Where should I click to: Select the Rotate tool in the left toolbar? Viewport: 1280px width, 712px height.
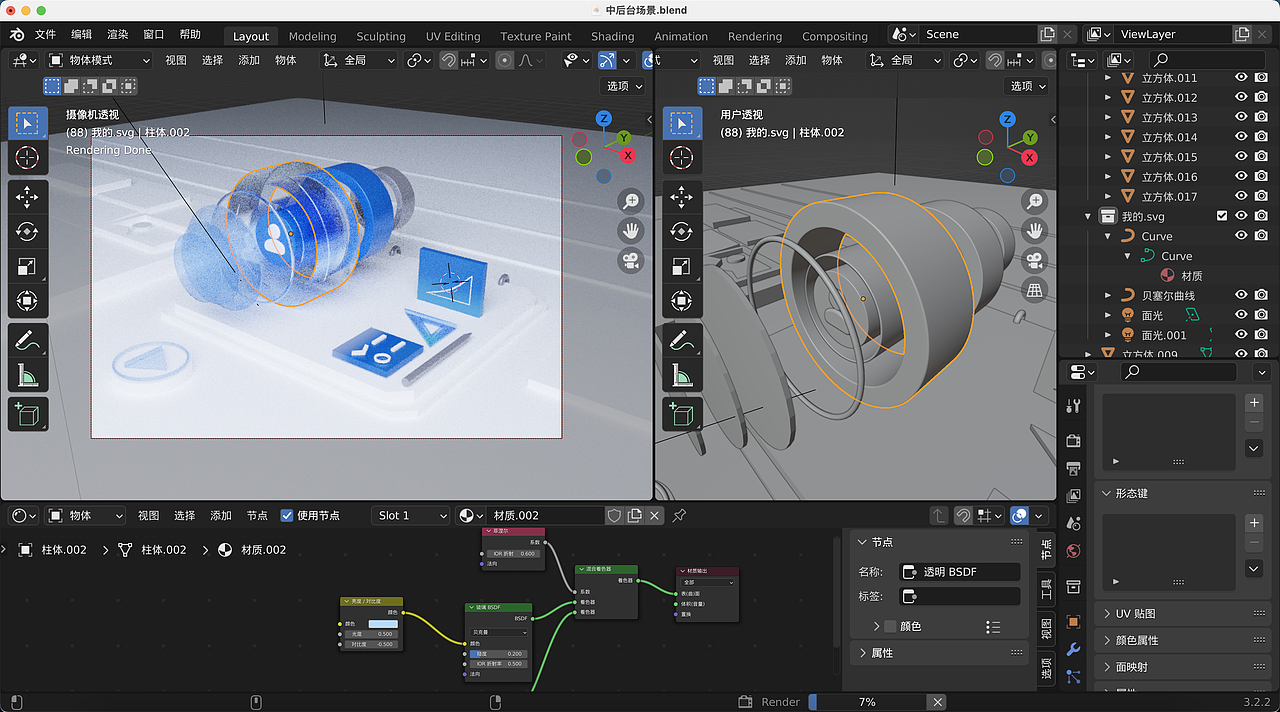pos(27,232)
